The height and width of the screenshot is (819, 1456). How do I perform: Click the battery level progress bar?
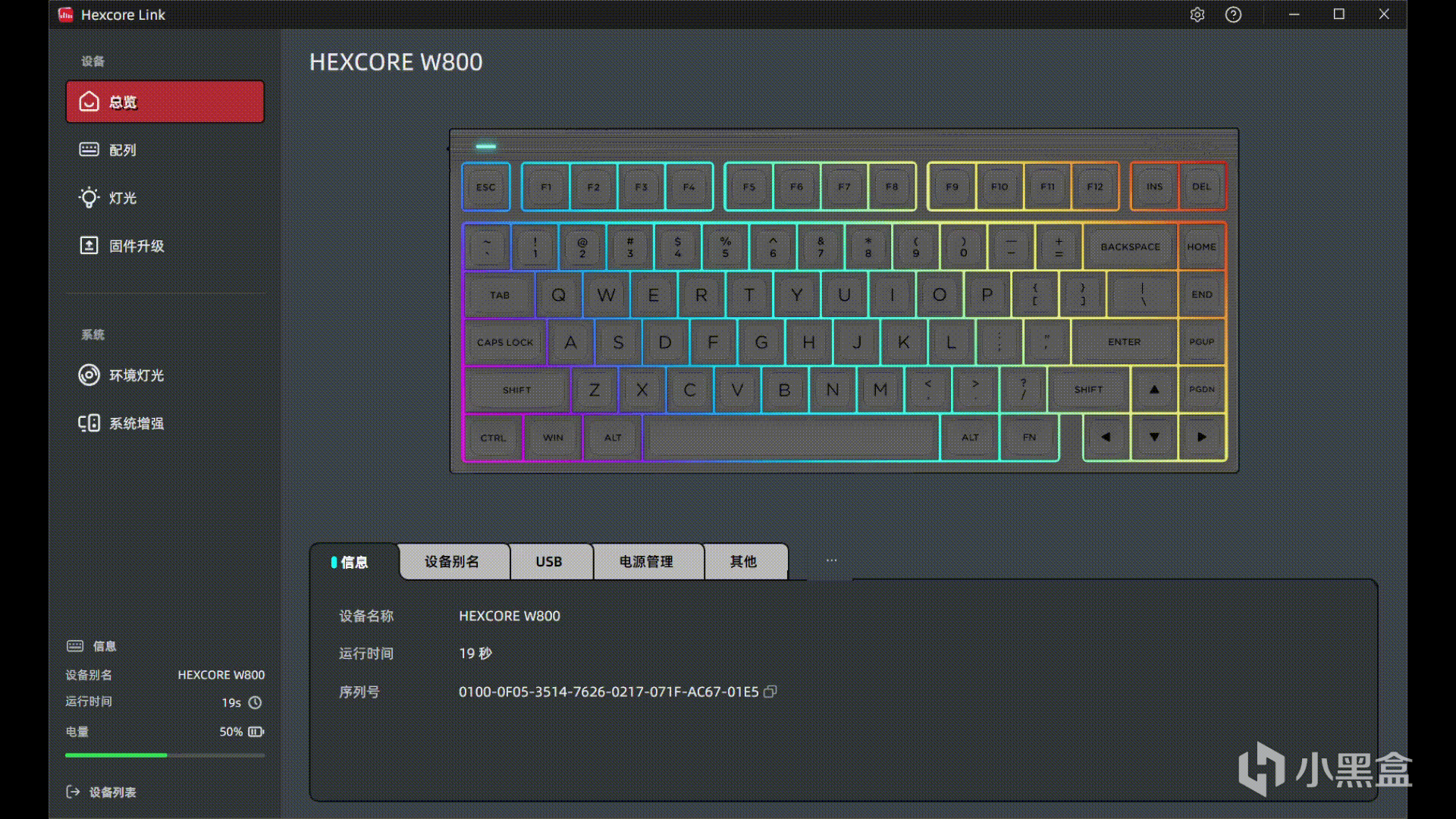click(x=165, y=755)
